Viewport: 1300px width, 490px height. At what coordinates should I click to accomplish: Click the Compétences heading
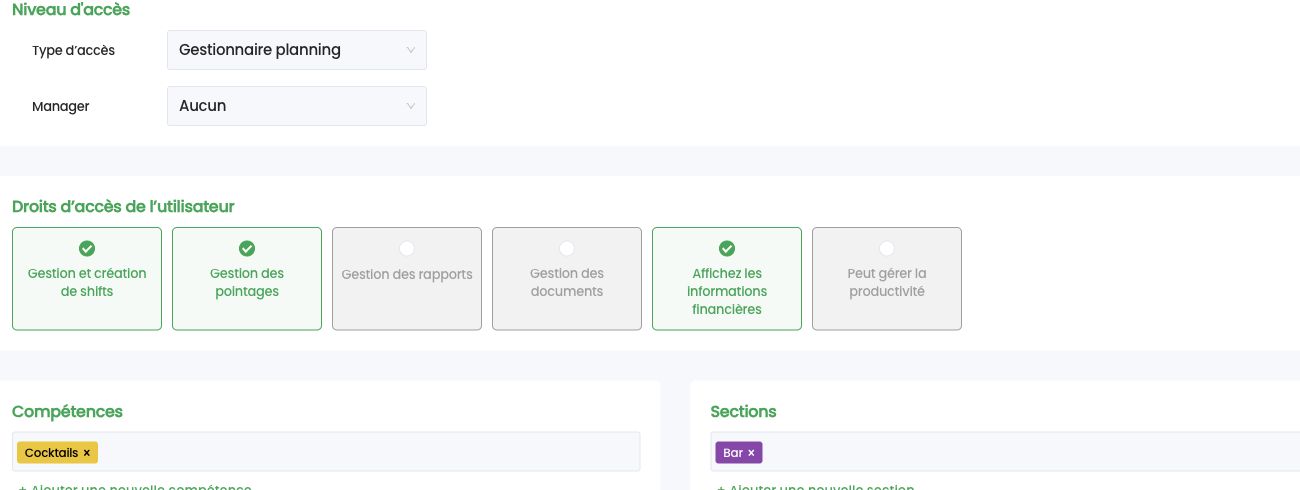click(67, 411)
